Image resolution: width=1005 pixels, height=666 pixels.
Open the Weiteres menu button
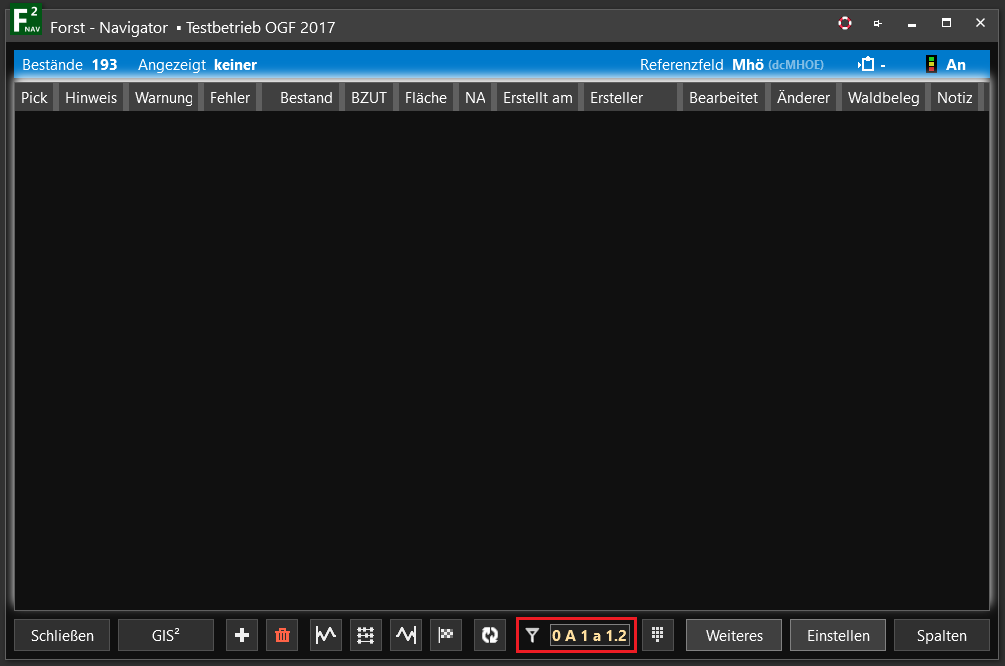click(734, 635)
